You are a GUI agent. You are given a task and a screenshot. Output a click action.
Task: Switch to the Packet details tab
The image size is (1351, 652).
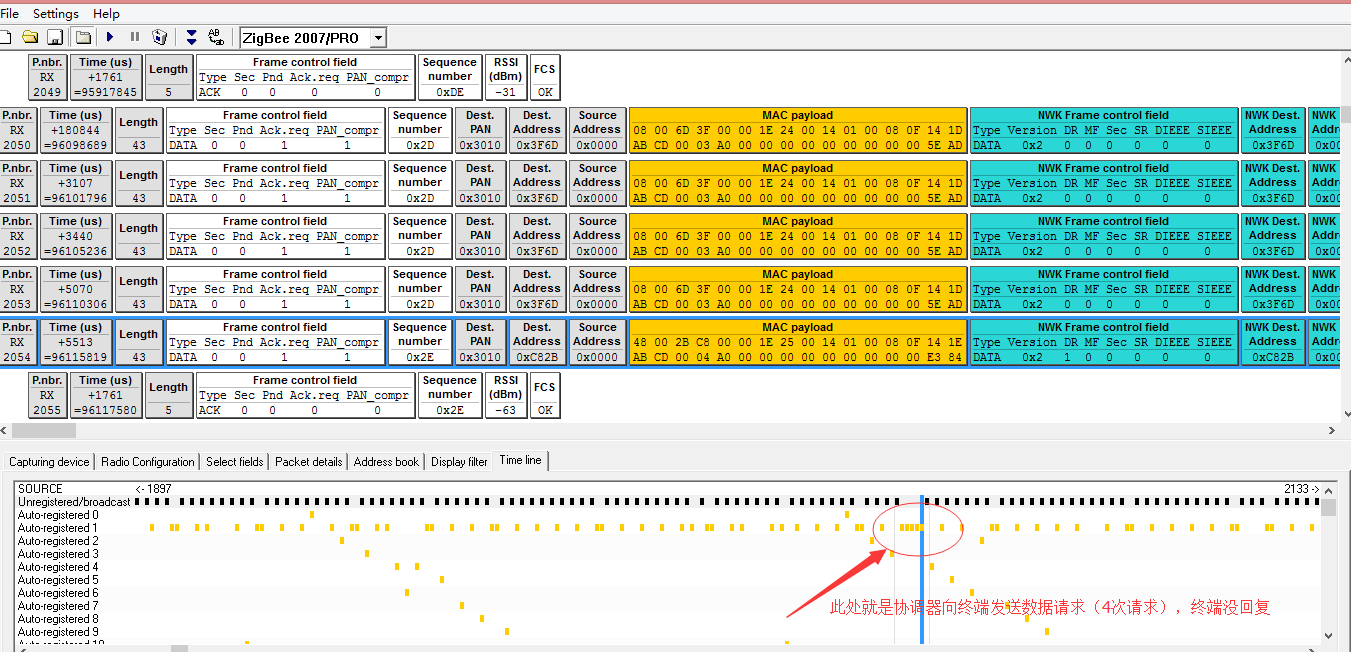pyautogui.click(x=309, y=462)
